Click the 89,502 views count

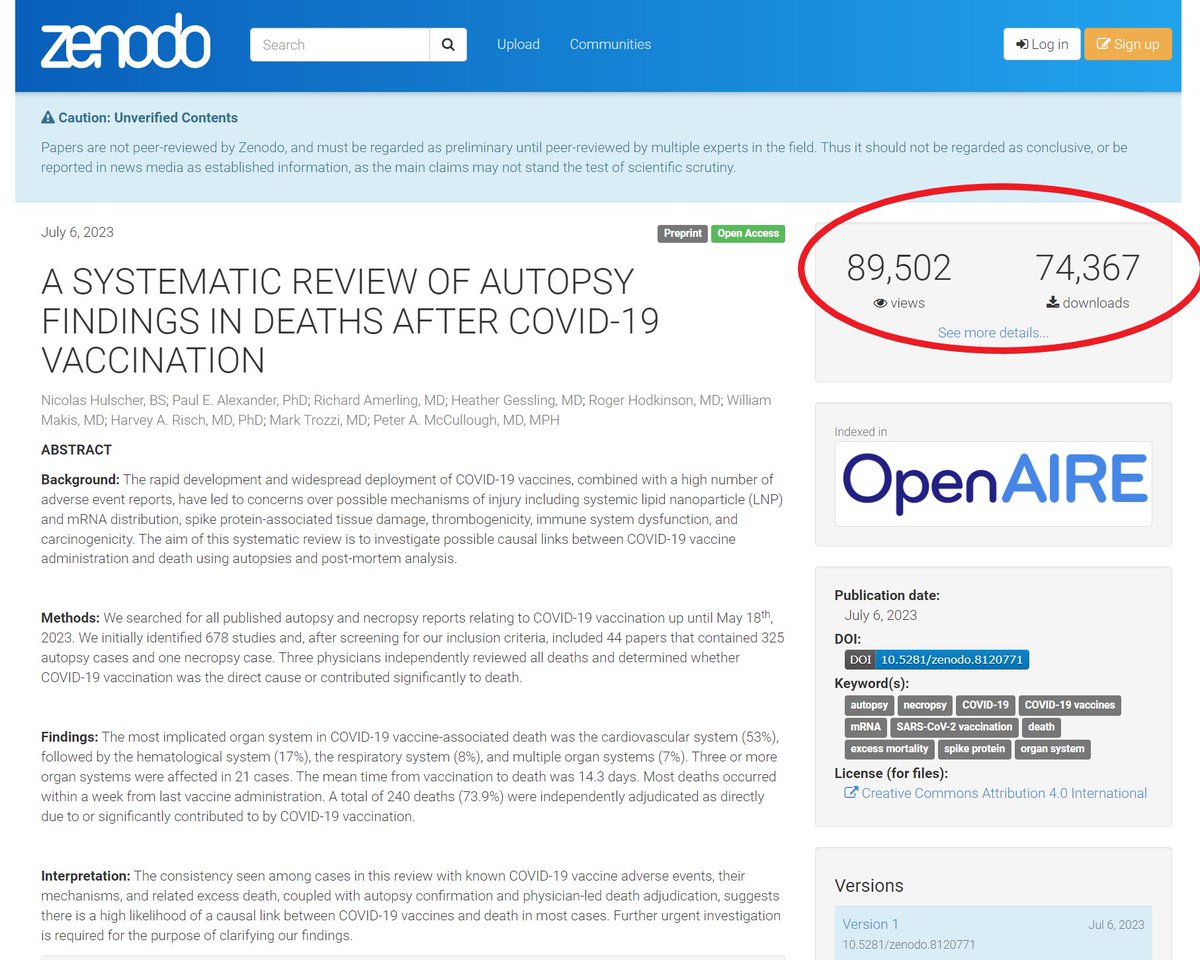tap(899, 267)
